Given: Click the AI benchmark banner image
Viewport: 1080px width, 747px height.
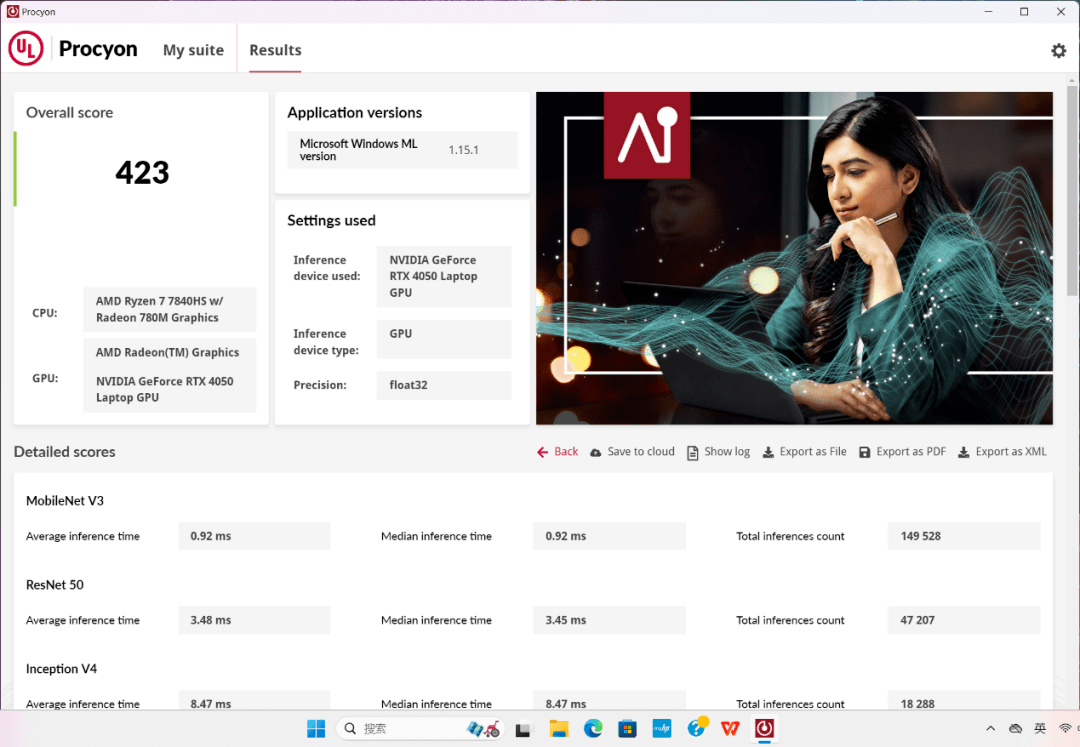Looking at the screenshot, I should [x=794, y=258].
